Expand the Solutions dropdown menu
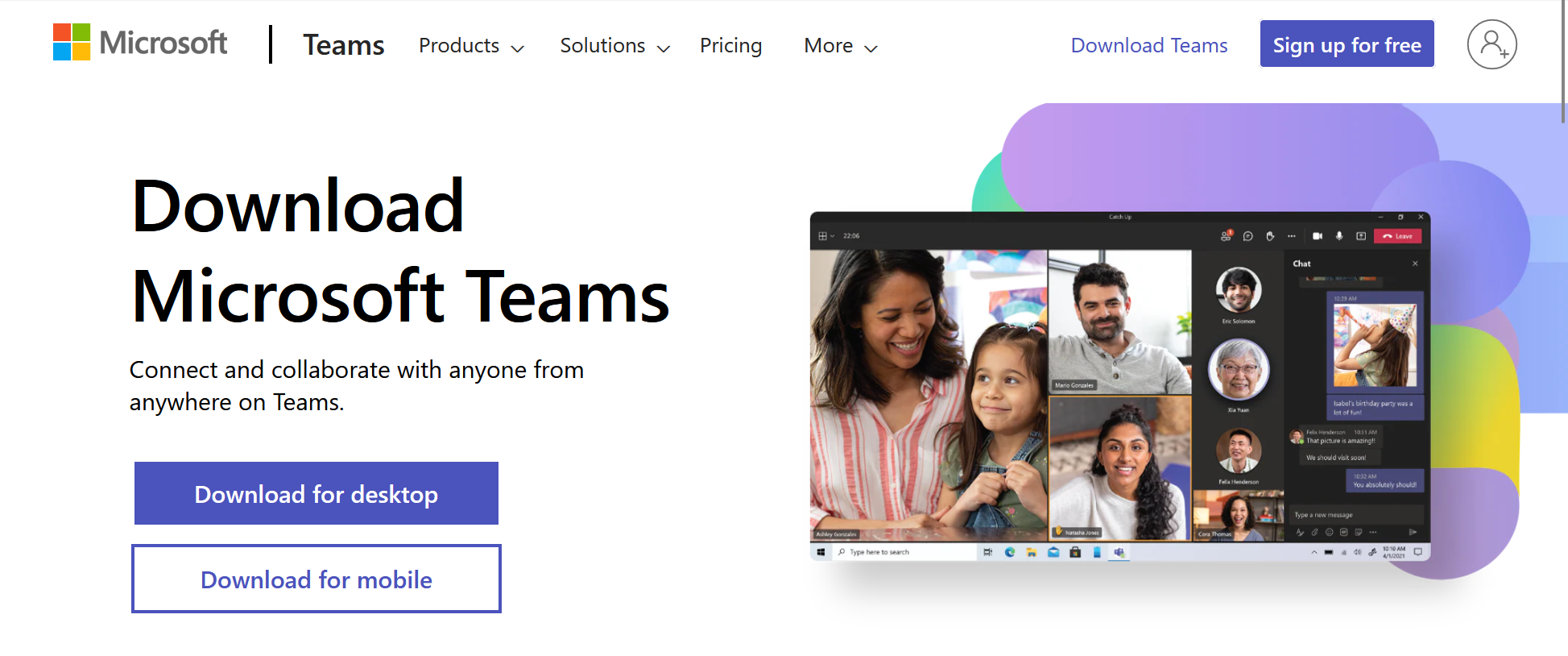Viewport: 1568px width, 656px height. click(615, 46)
